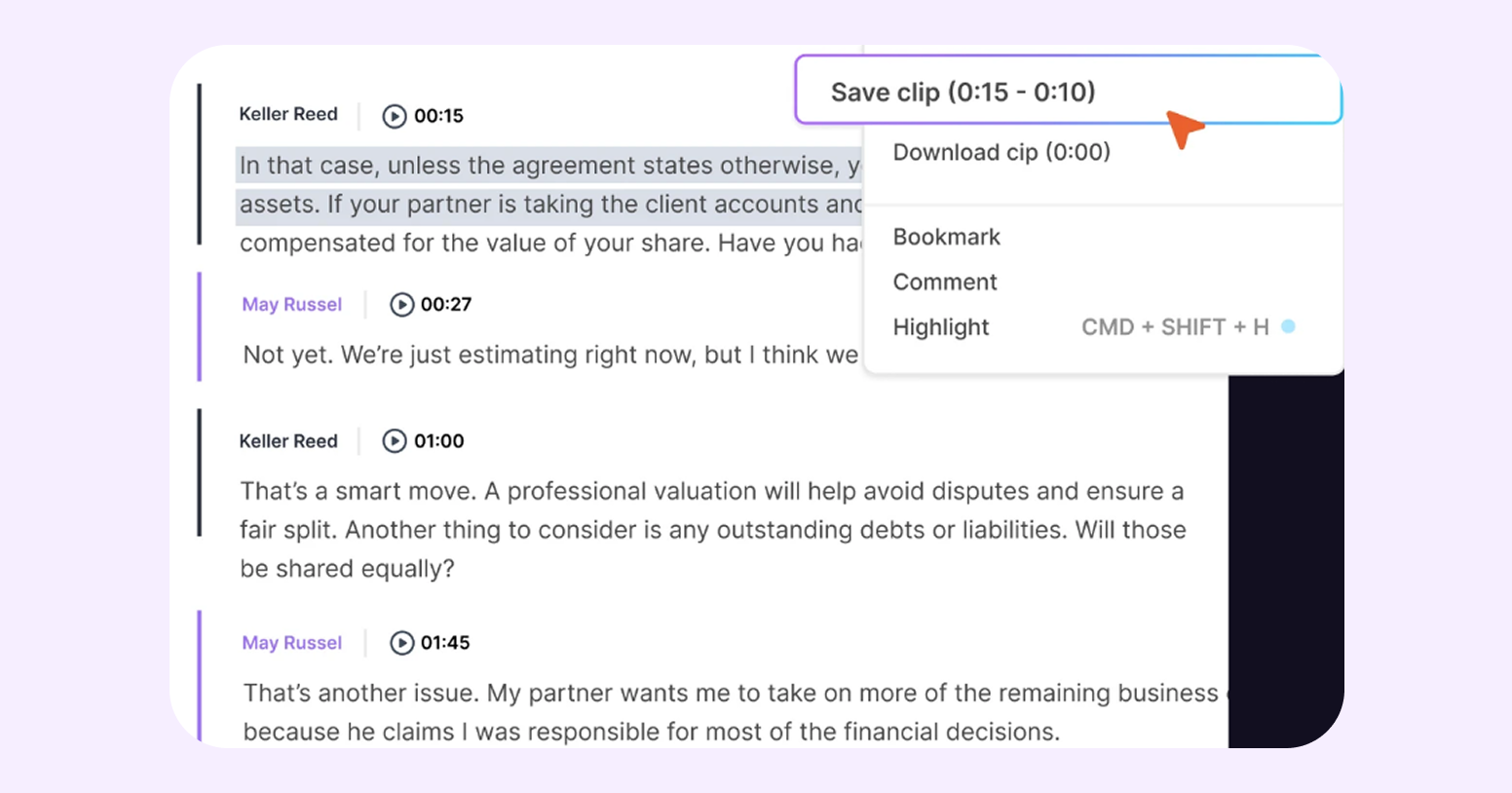This screenshot has height=793, width=1512.
Task: Play the Keller Reed segment at 00:15
Action: [394, 116]
